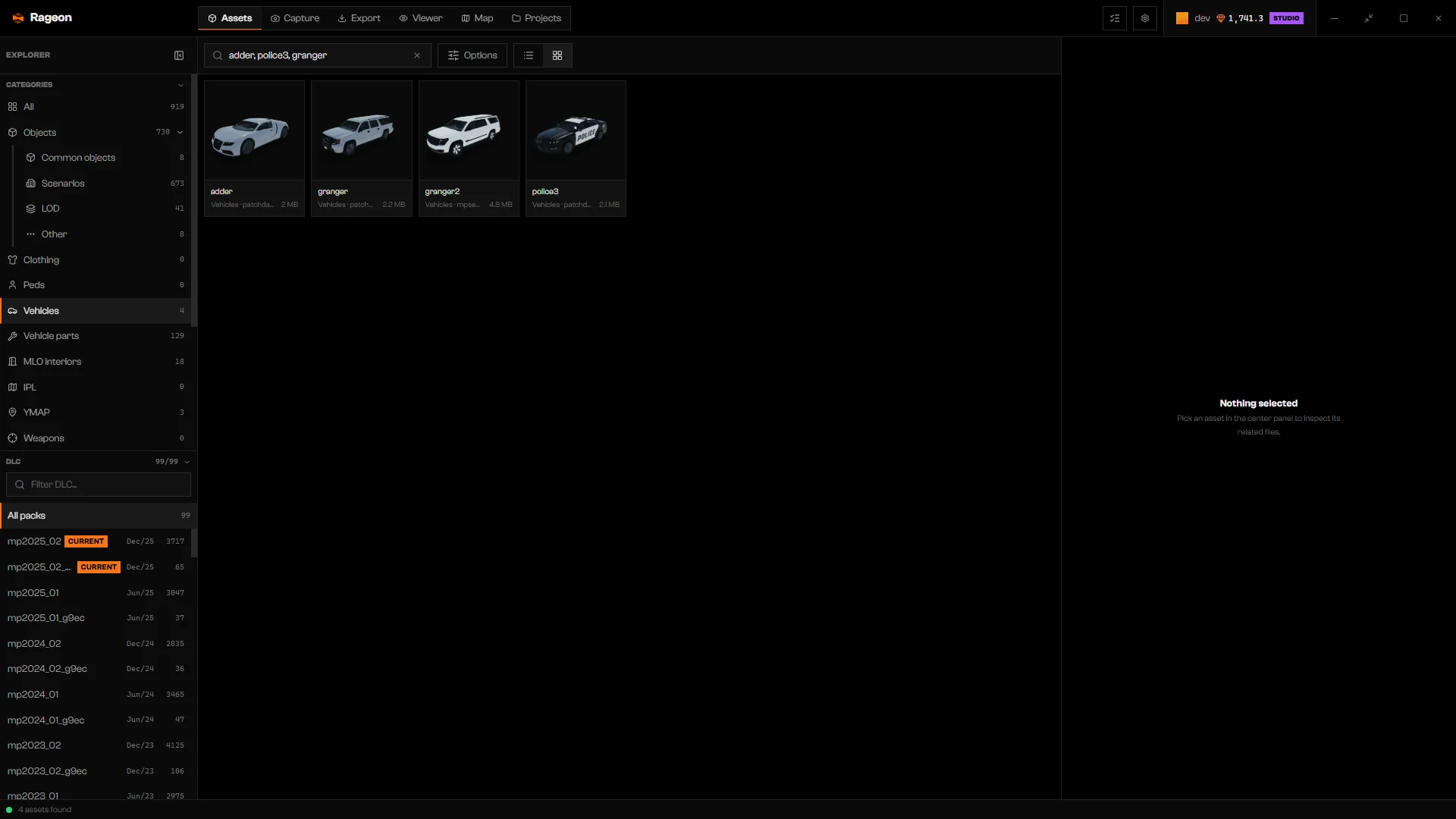Screen dimensions: 1456x819
Task: Select the All packs row
Action: [x=99, y=516]
